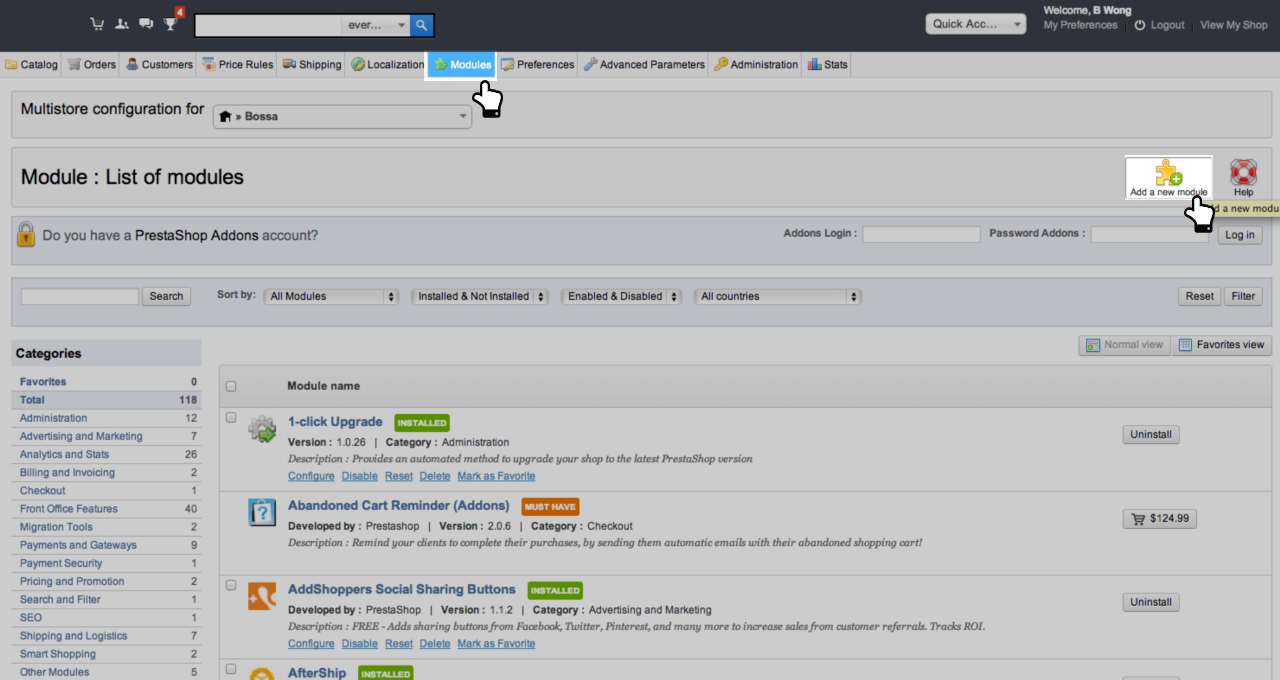
Task: Click Mark as Favorite under 1-click Upgrade
Action: tap(496, 476)
